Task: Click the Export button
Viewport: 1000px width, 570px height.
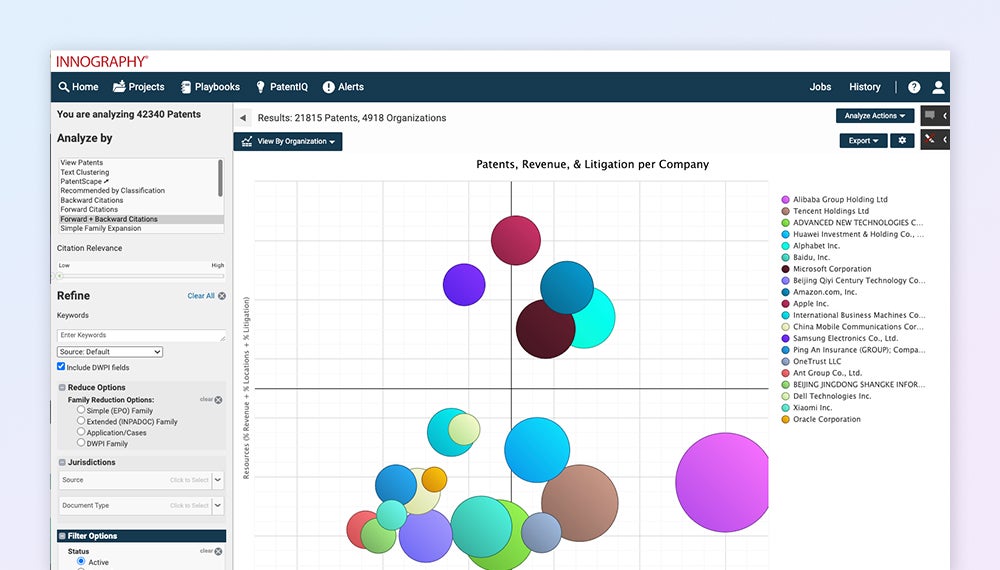Action: (x=863, y=141)
